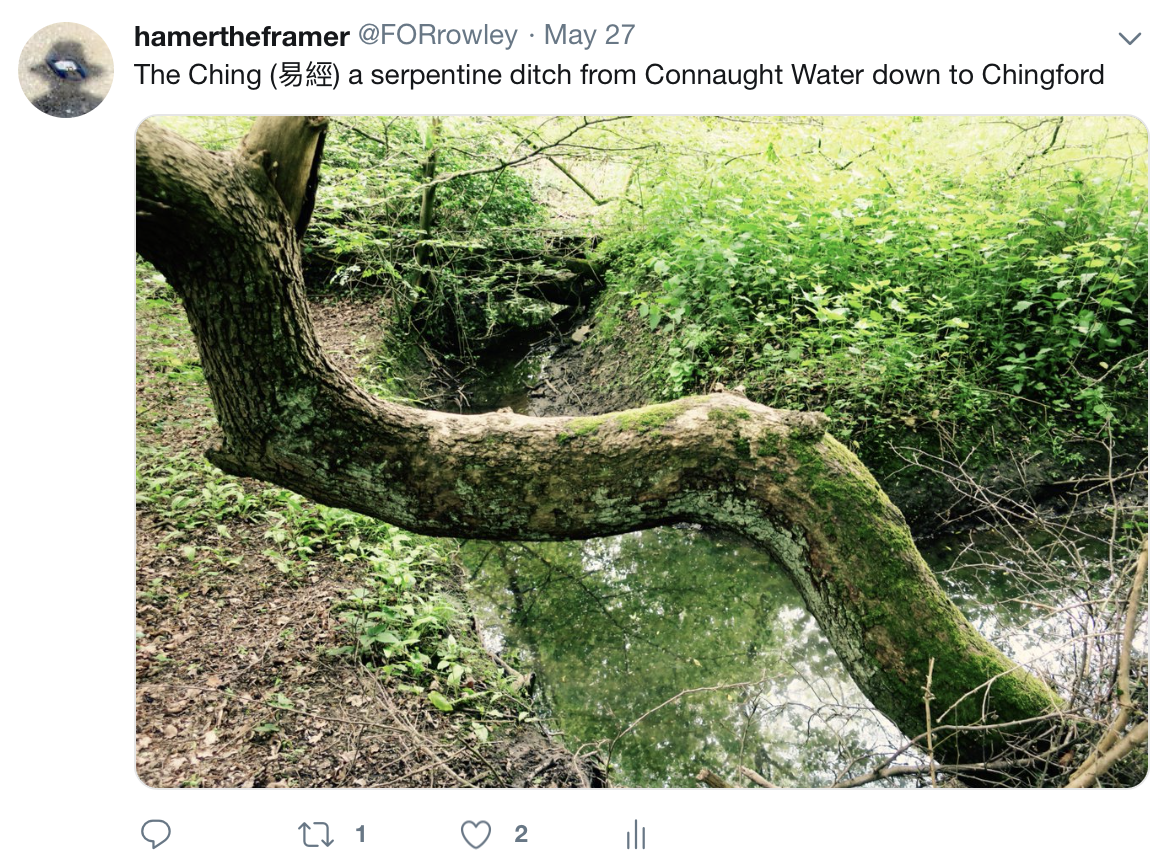Image resolution: width=1167 pixels, height=865 pixels.
Task: Open the May 27 timestamp permalink
Action: point(589,35)
